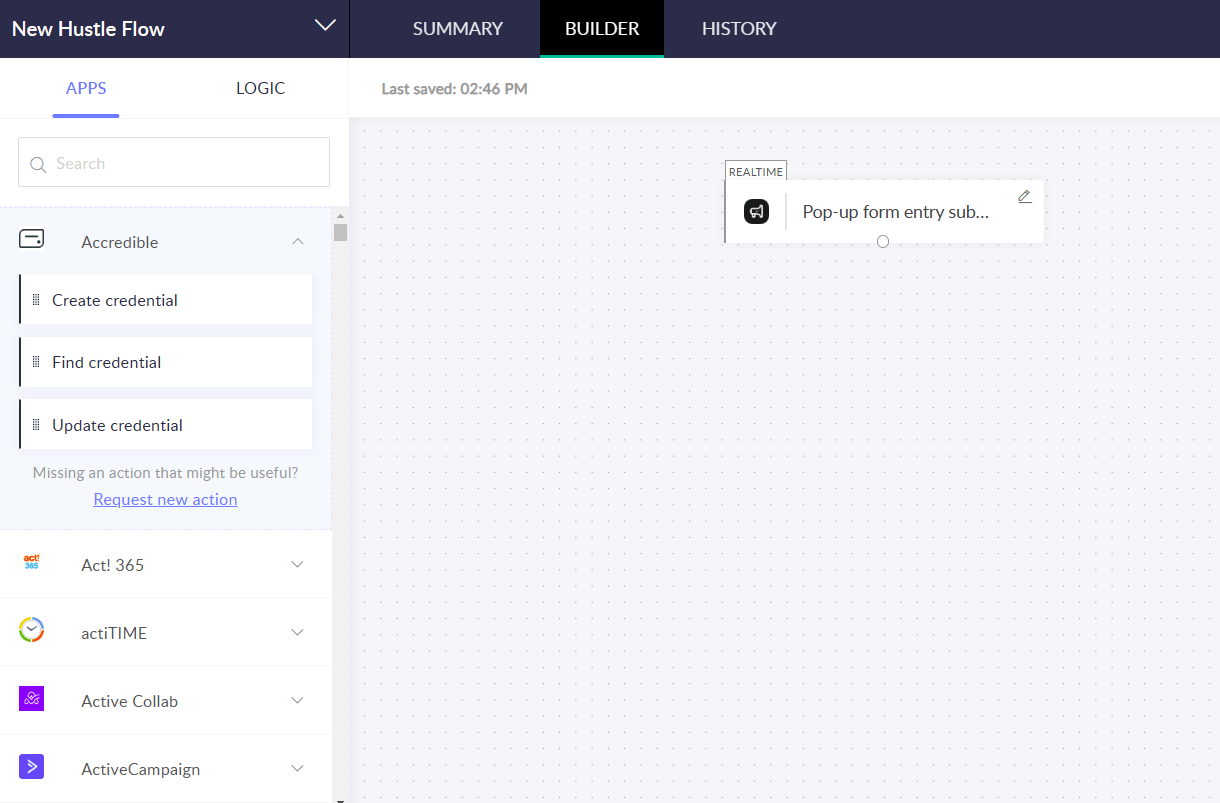Expand the Act! 365 section
Viewport: 1220px width, 803px height.
click(x=297, y=563)
